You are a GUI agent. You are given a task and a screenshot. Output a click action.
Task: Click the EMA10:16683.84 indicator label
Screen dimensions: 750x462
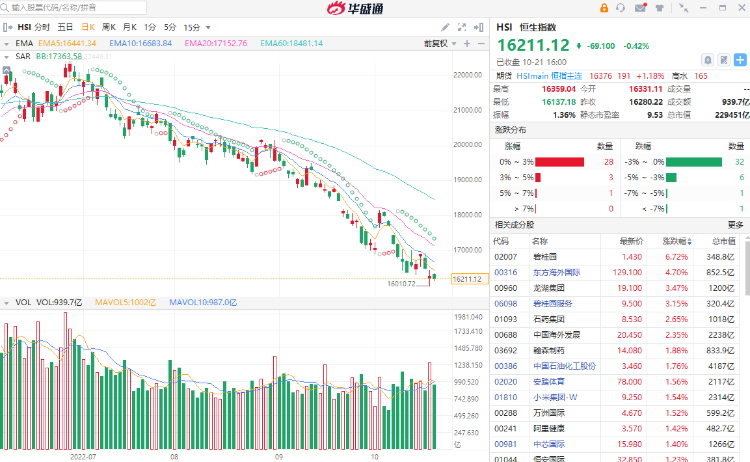(140, 44)
